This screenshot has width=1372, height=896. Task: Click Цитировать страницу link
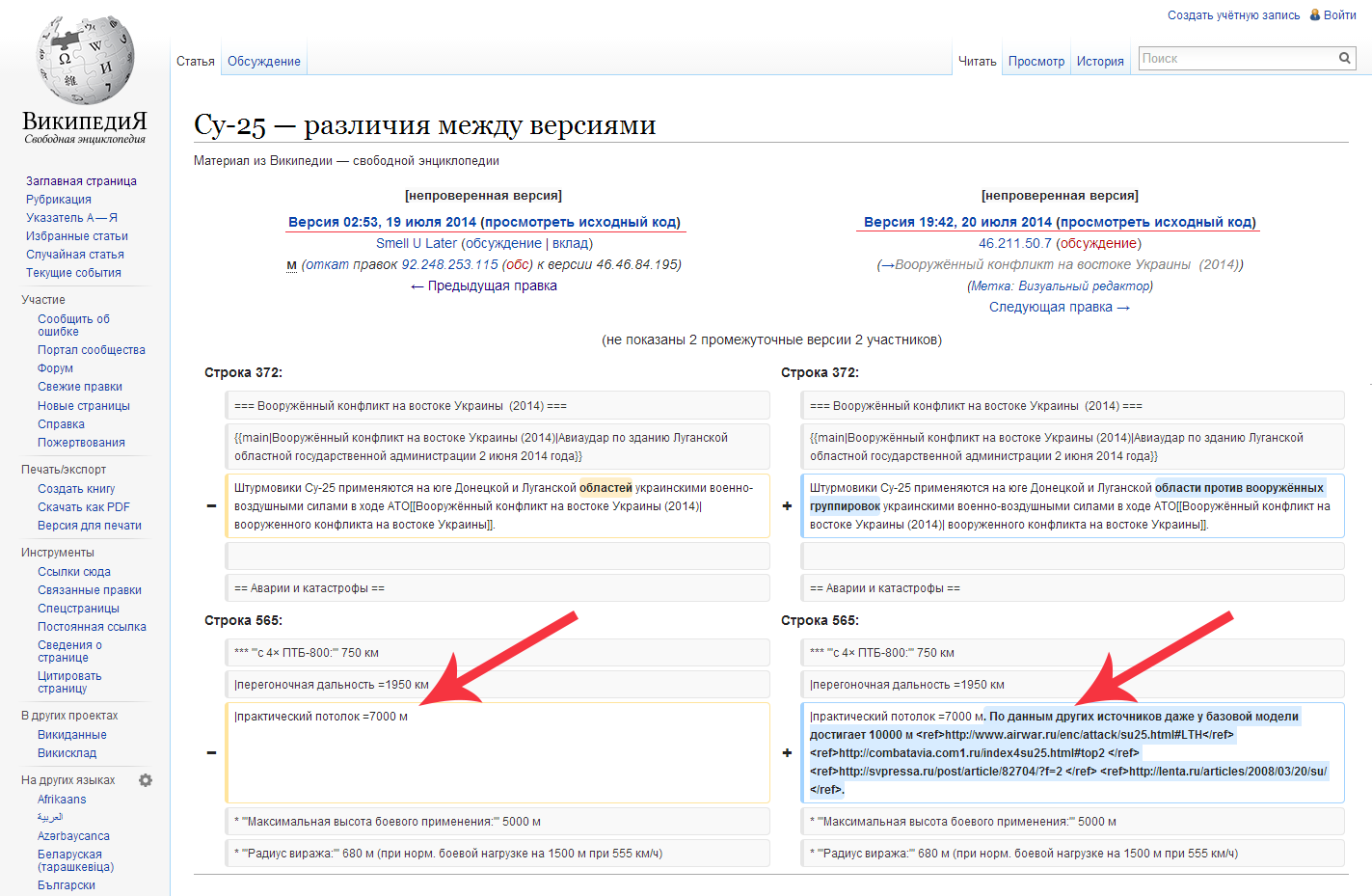click(69, 682)
